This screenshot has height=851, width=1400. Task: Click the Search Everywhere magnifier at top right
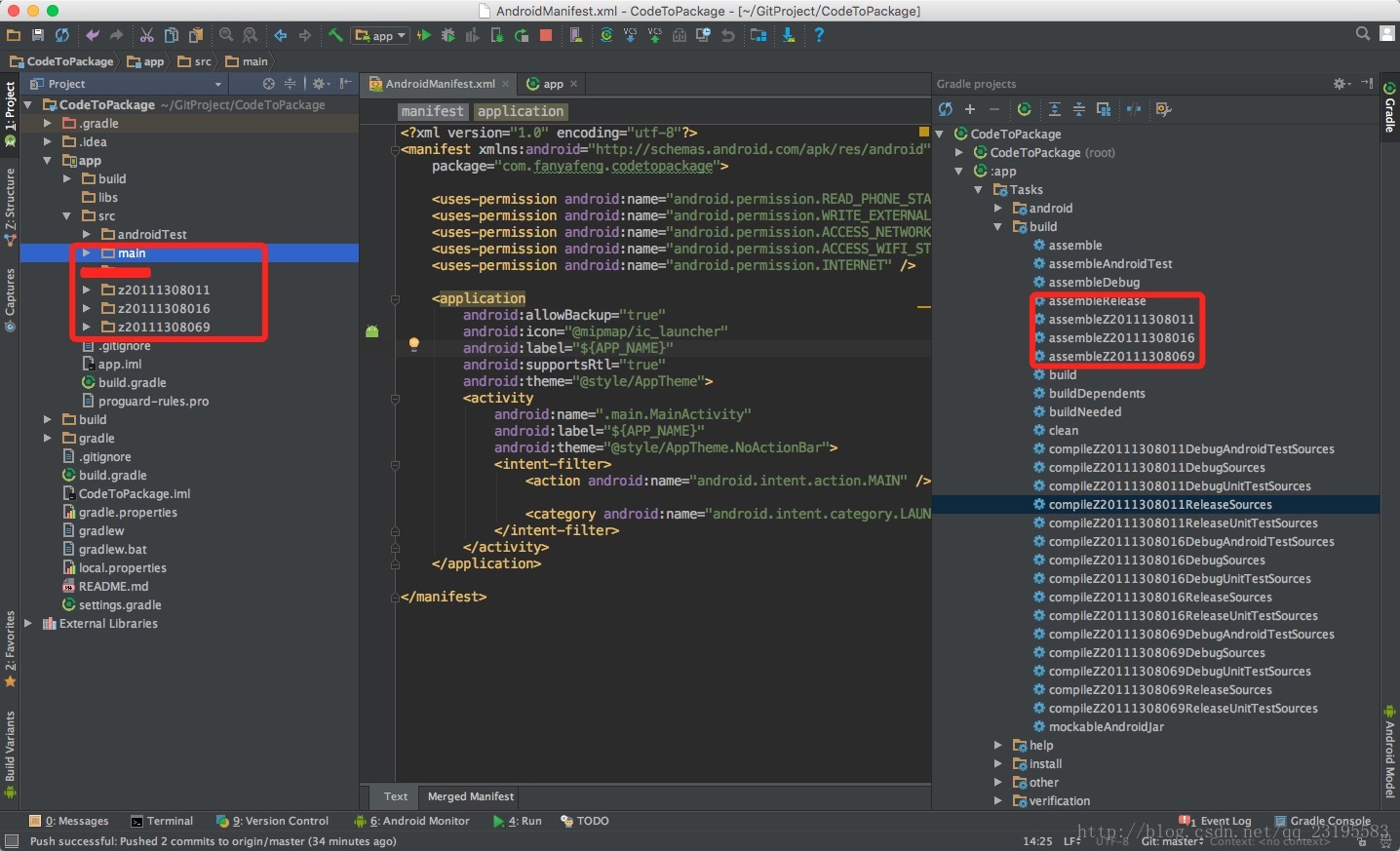click(1363, 34)
